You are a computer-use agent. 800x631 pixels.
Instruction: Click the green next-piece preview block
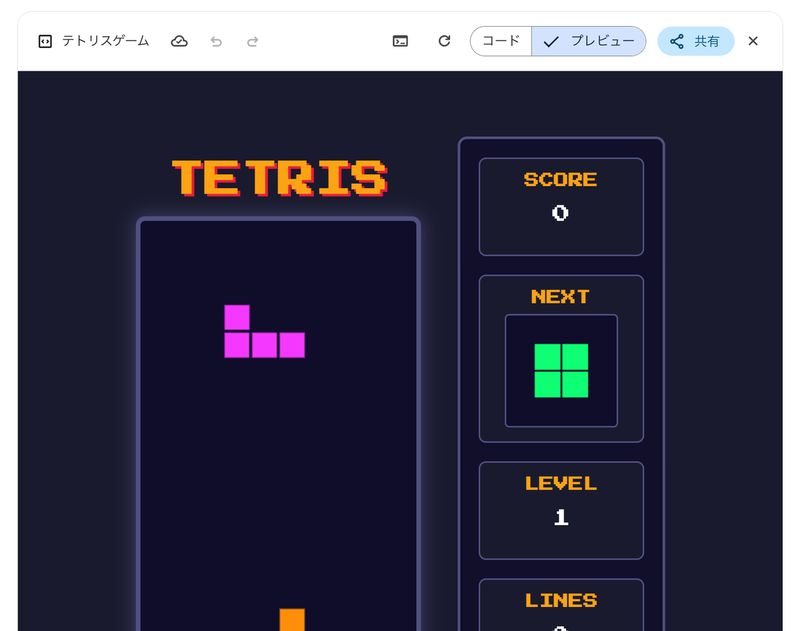point(561,371)
